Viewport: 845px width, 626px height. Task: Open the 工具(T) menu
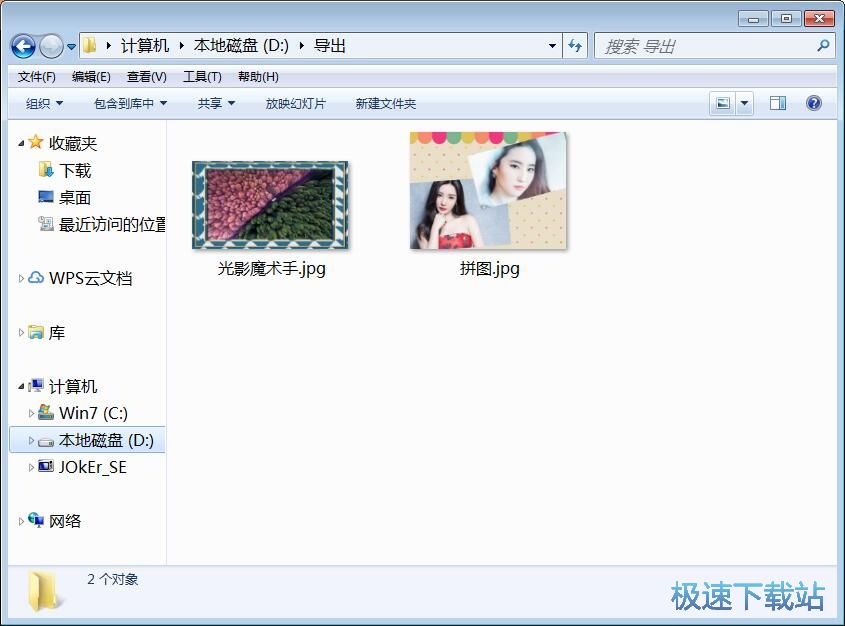pyautogui.click(x=202, y=77)
